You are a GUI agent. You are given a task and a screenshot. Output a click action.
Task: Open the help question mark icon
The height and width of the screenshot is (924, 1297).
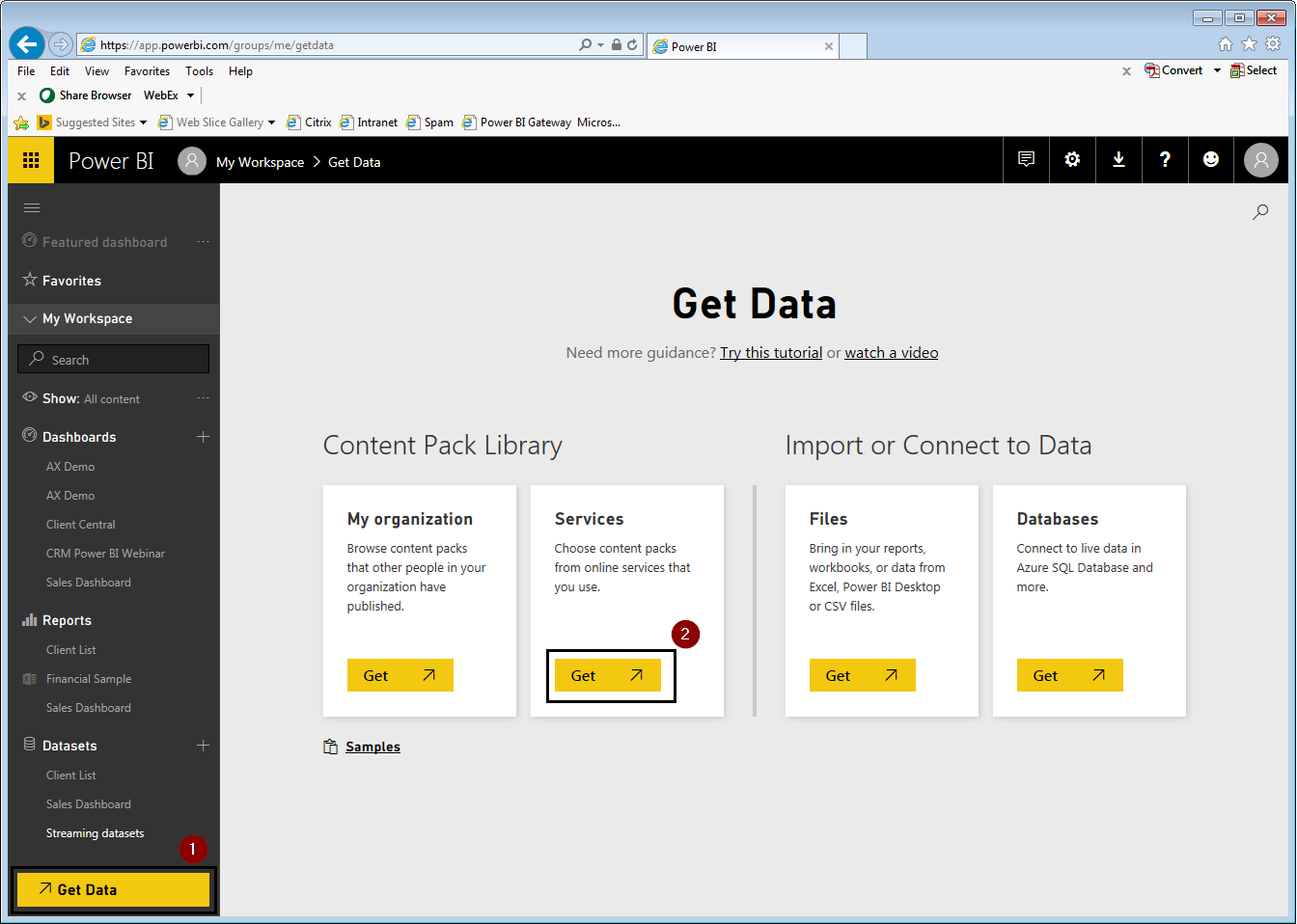1165,159
